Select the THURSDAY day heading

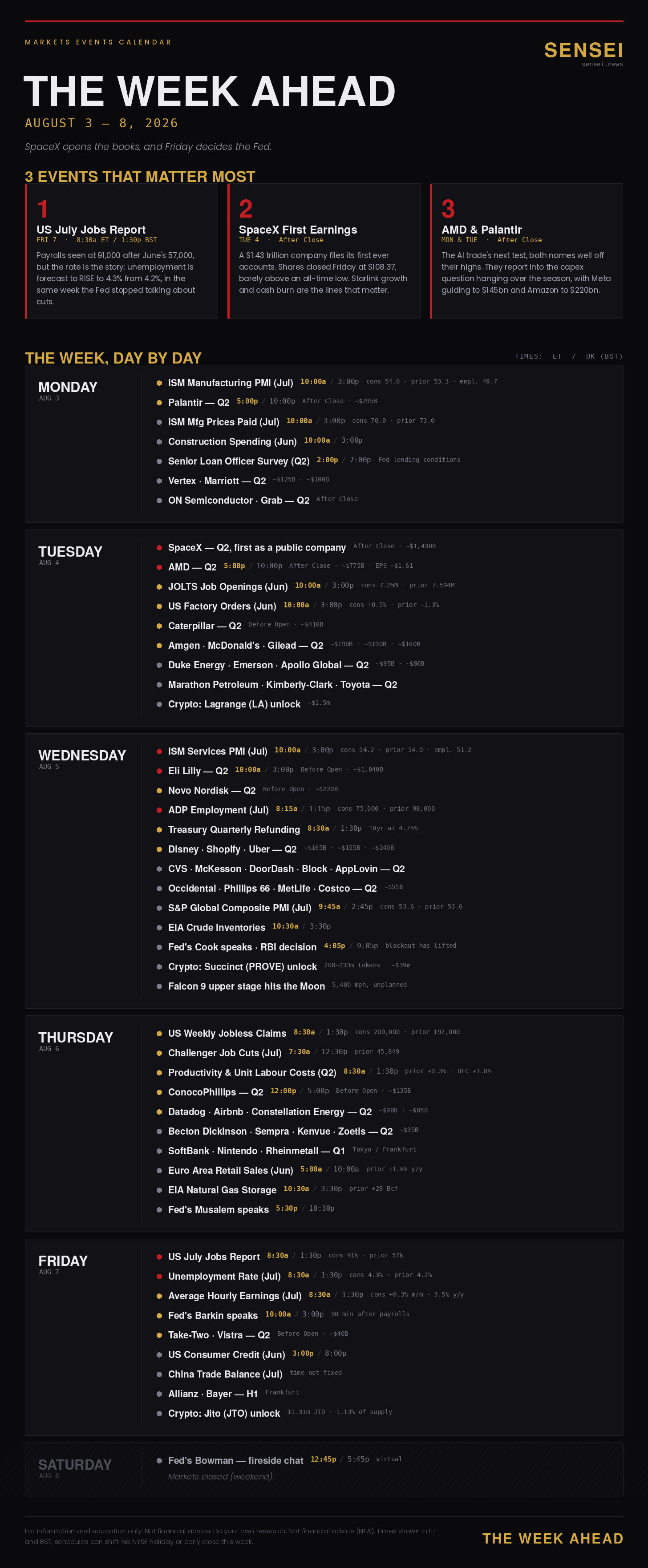click(76, 1037)
